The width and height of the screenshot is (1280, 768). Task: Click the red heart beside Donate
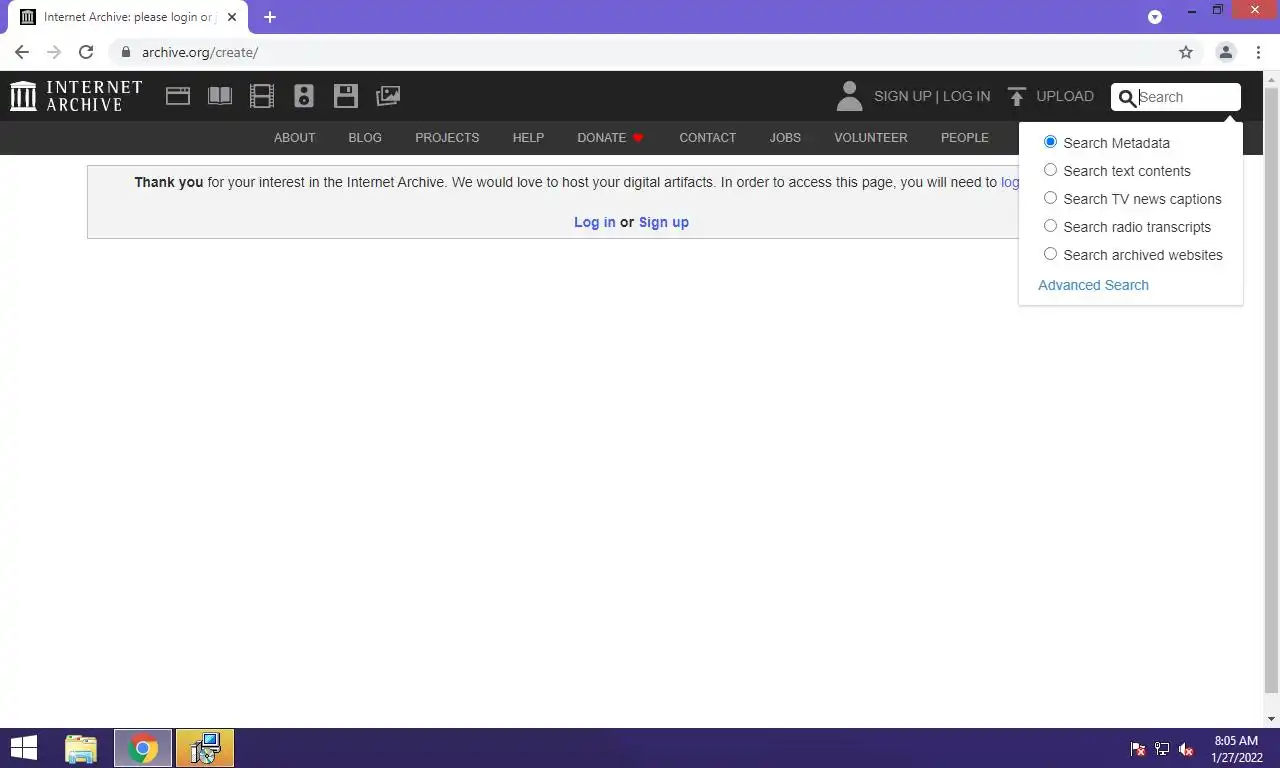click(638, 138)
